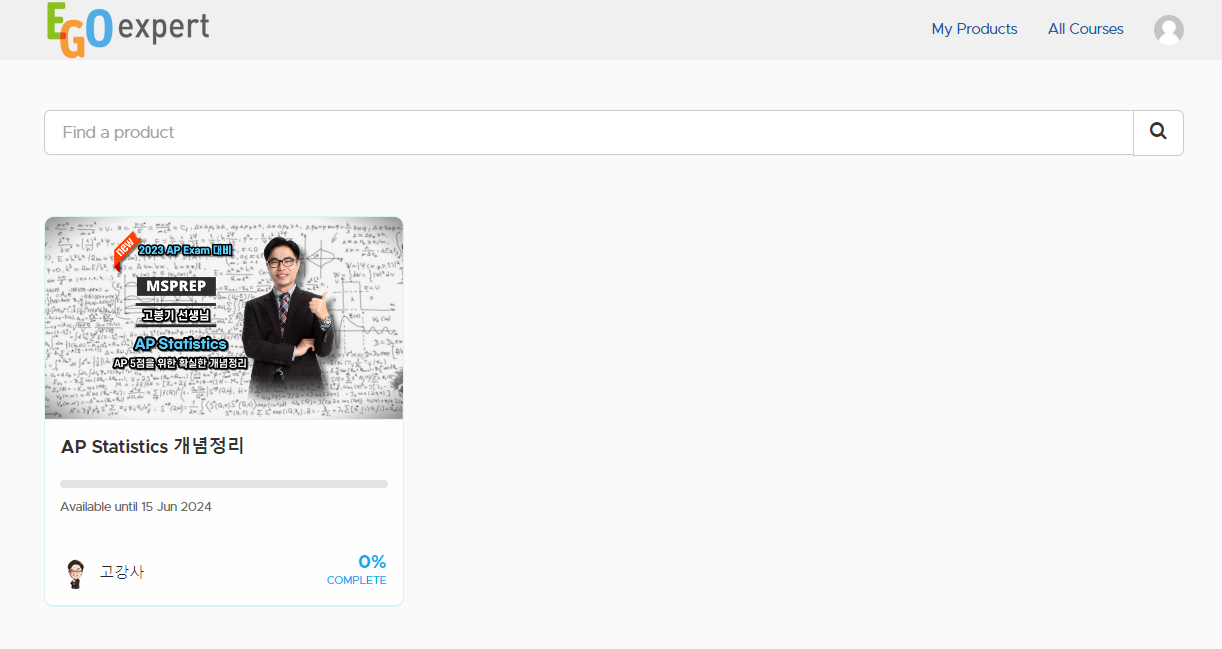Click the instructor avatar icon for 고강사
The image size is (1222, 649).
(x=74, y=573)
